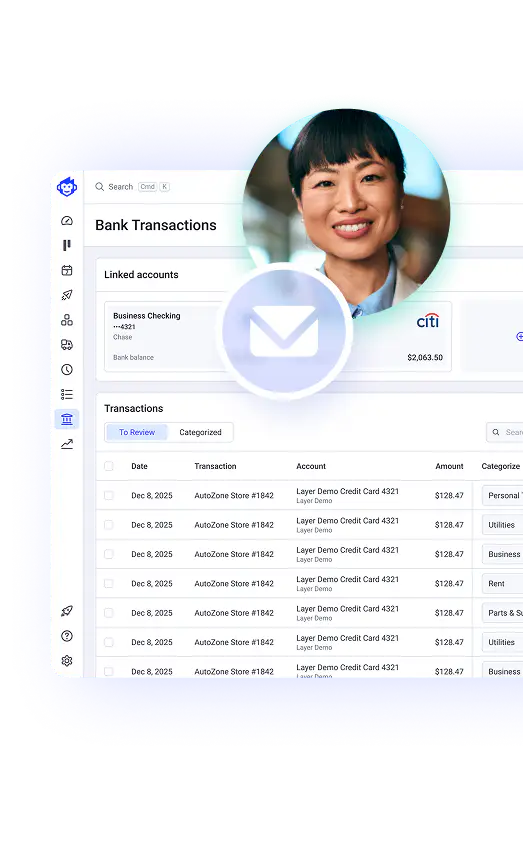Select the bank building sidebar icon
523x848 pixels.
coord(67,419)
